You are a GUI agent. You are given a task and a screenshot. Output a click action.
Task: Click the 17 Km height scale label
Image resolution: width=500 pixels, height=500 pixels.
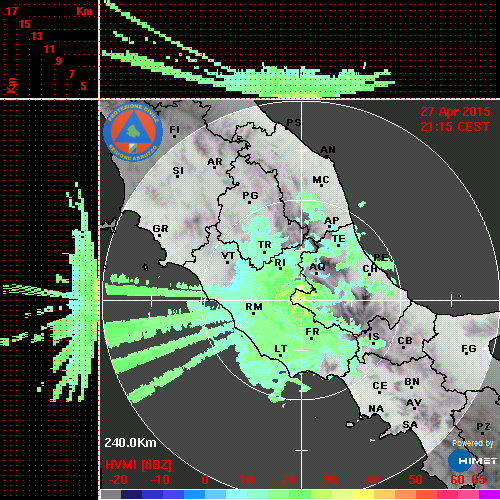[11, 11]
